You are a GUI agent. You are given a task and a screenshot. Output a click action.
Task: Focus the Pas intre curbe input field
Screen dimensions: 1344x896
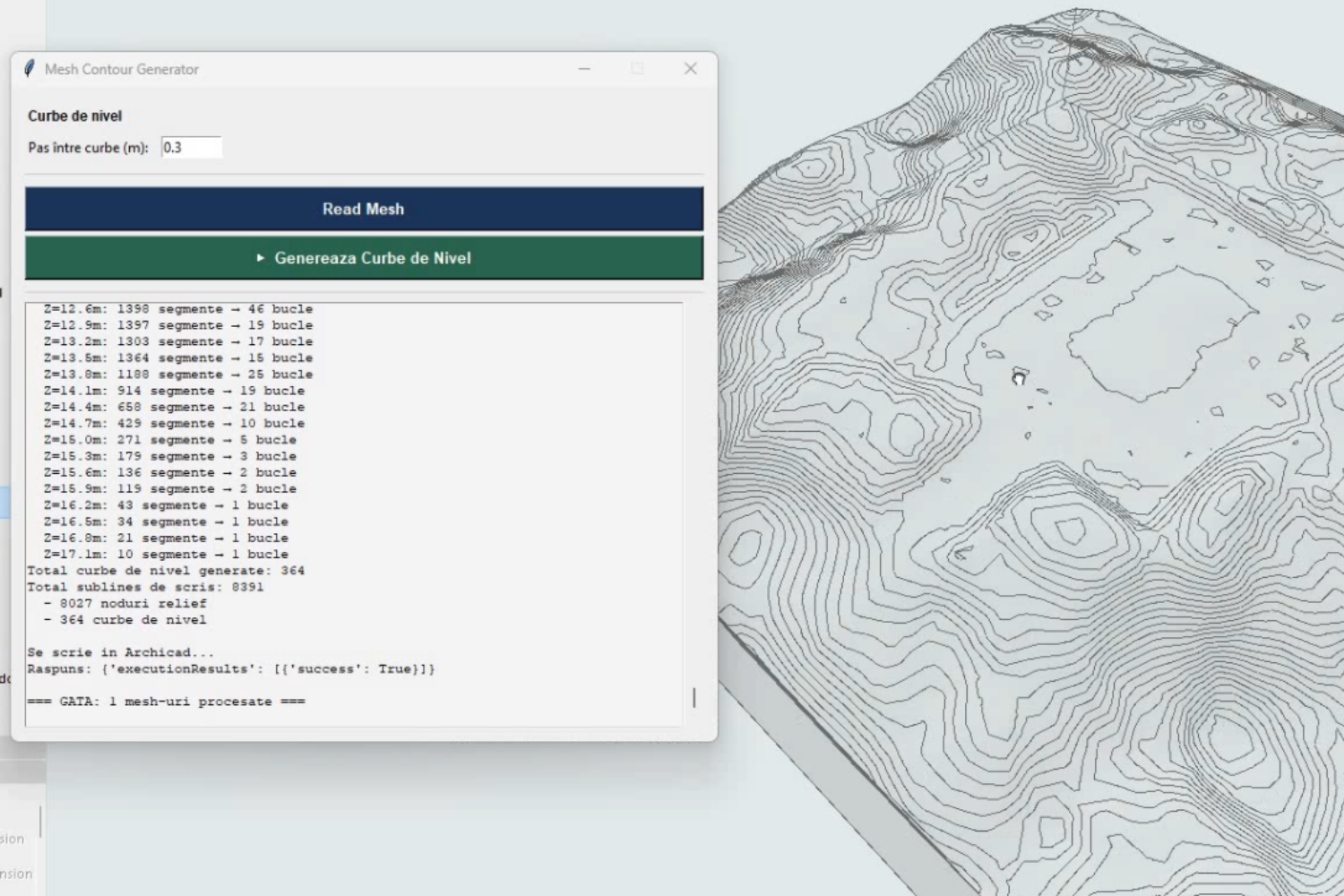click(191, 148)
